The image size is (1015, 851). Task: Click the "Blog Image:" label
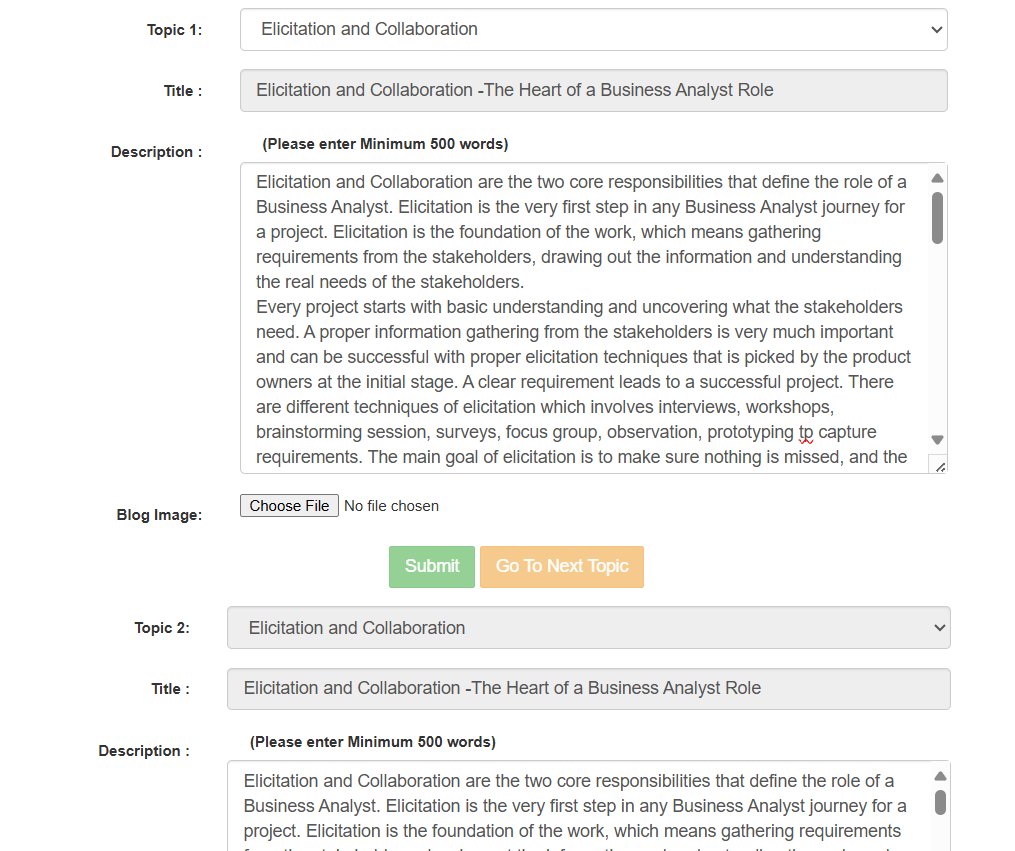159,515
